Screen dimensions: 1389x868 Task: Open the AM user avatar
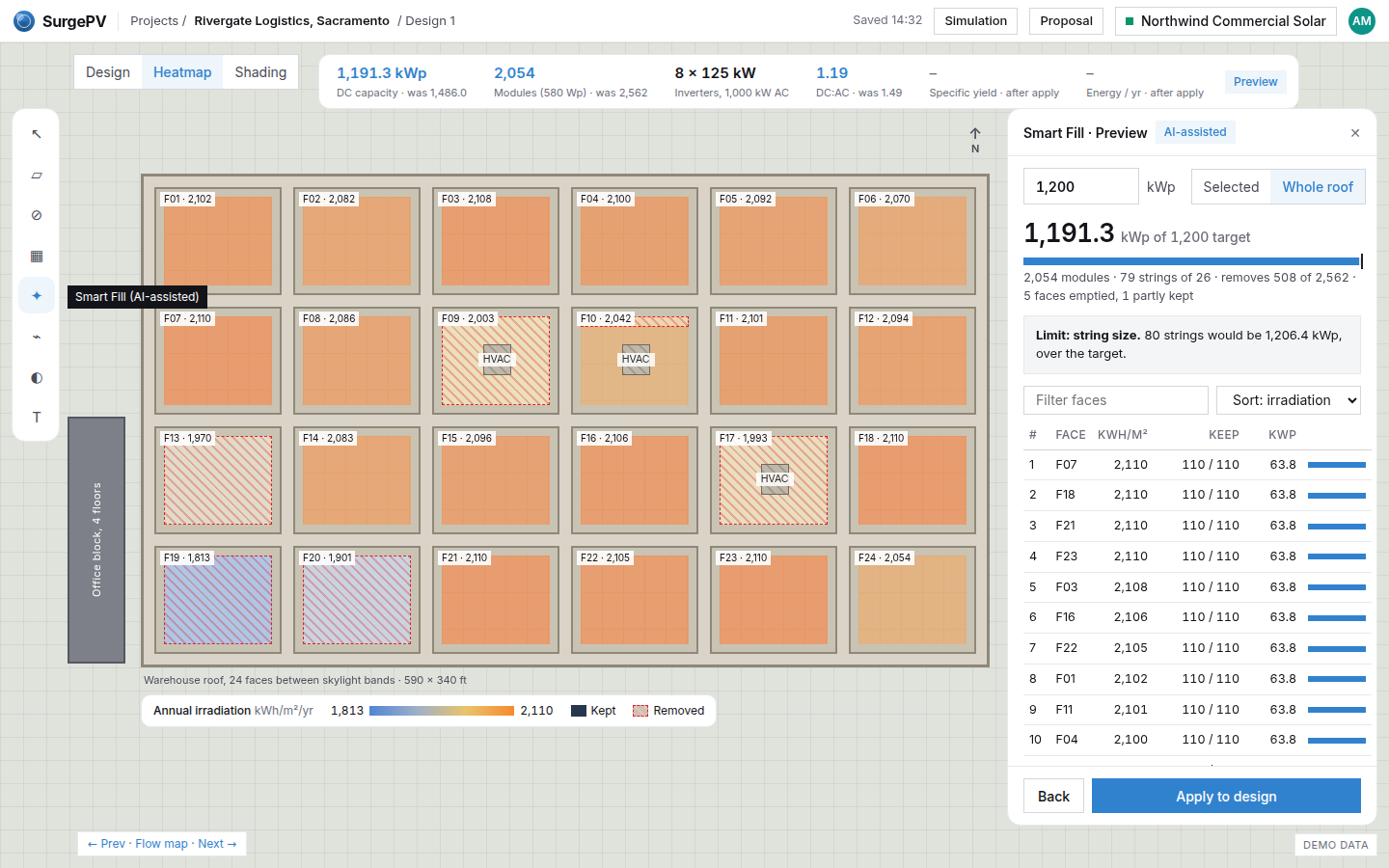click(1361, 20)
